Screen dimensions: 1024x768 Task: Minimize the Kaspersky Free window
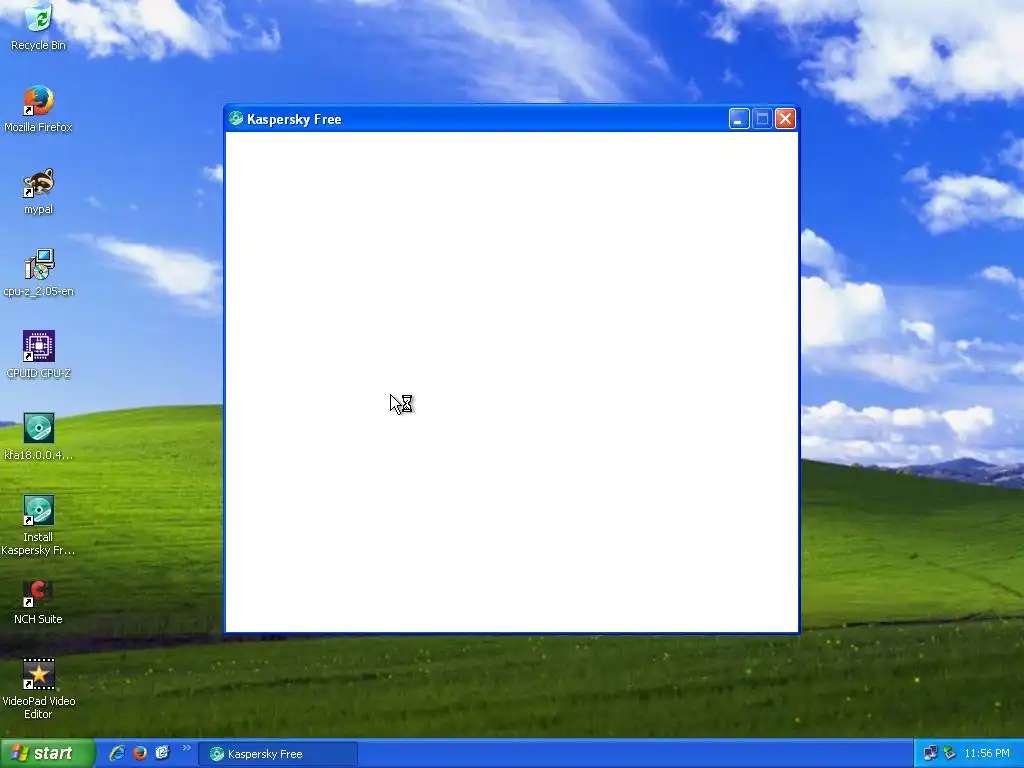tap(739, 119)
